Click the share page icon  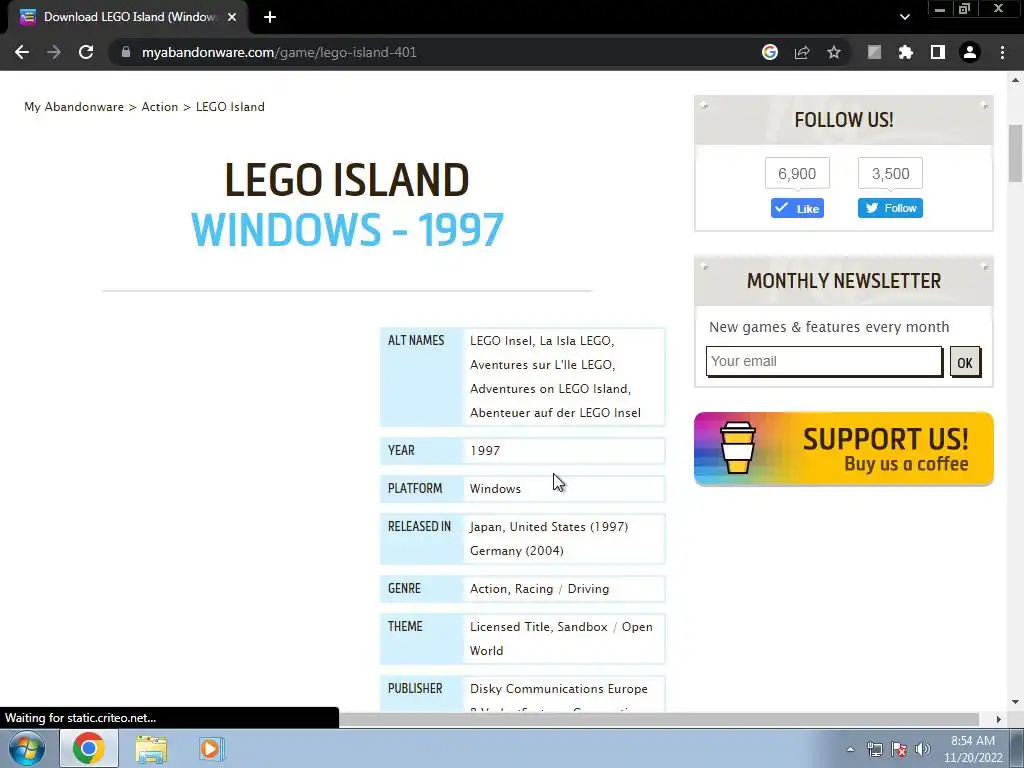click(802, 52)
